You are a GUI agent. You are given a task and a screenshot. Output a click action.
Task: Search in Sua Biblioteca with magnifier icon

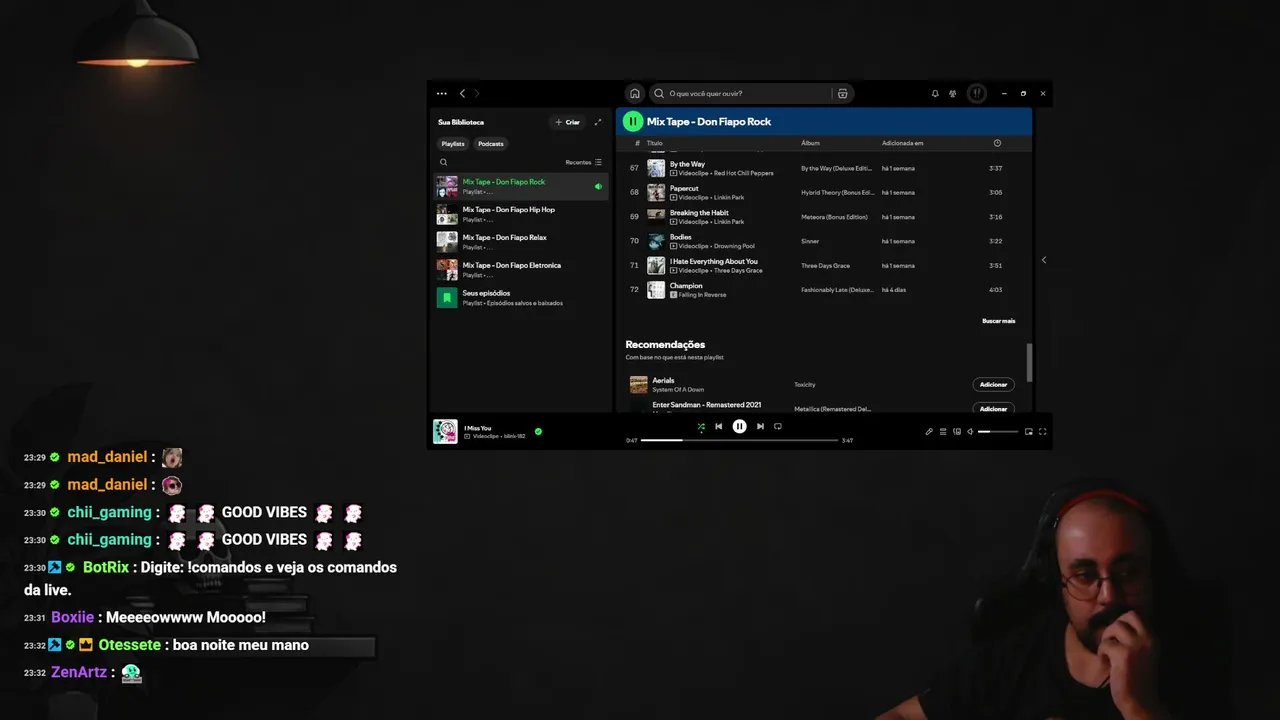coord(444,162)
